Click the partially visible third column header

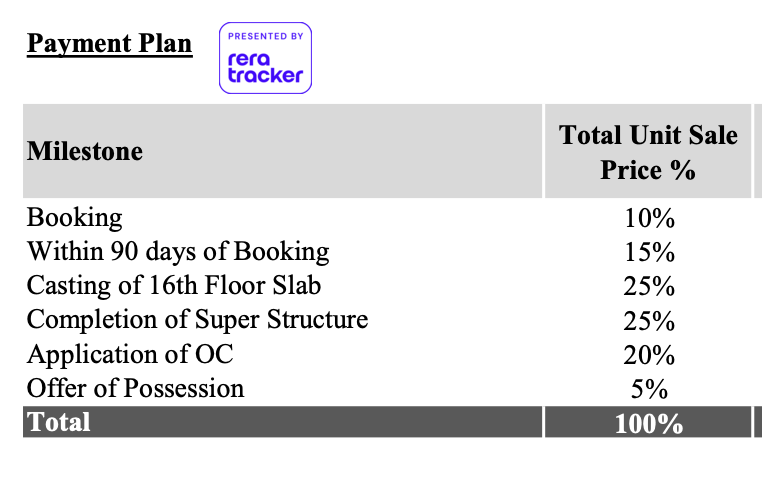(x=757, y=151)
